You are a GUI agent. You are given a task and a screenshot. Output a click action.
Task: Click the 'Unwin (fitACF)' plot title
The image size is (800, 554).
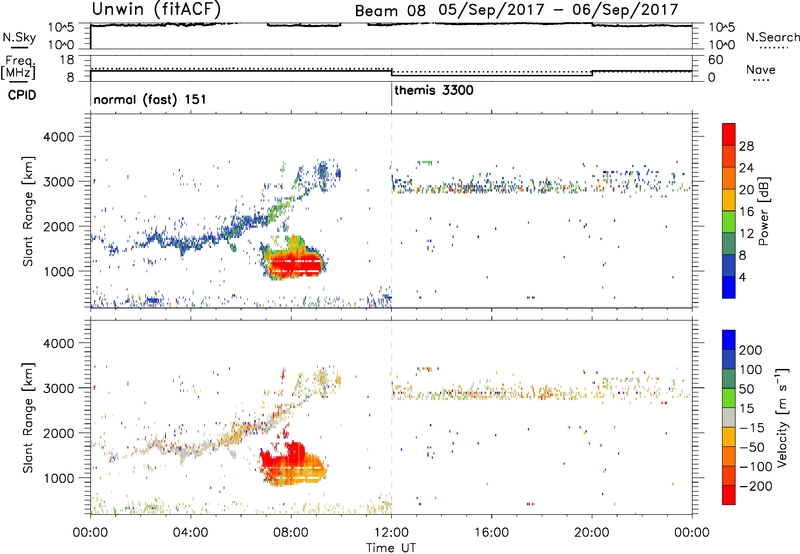156,10
